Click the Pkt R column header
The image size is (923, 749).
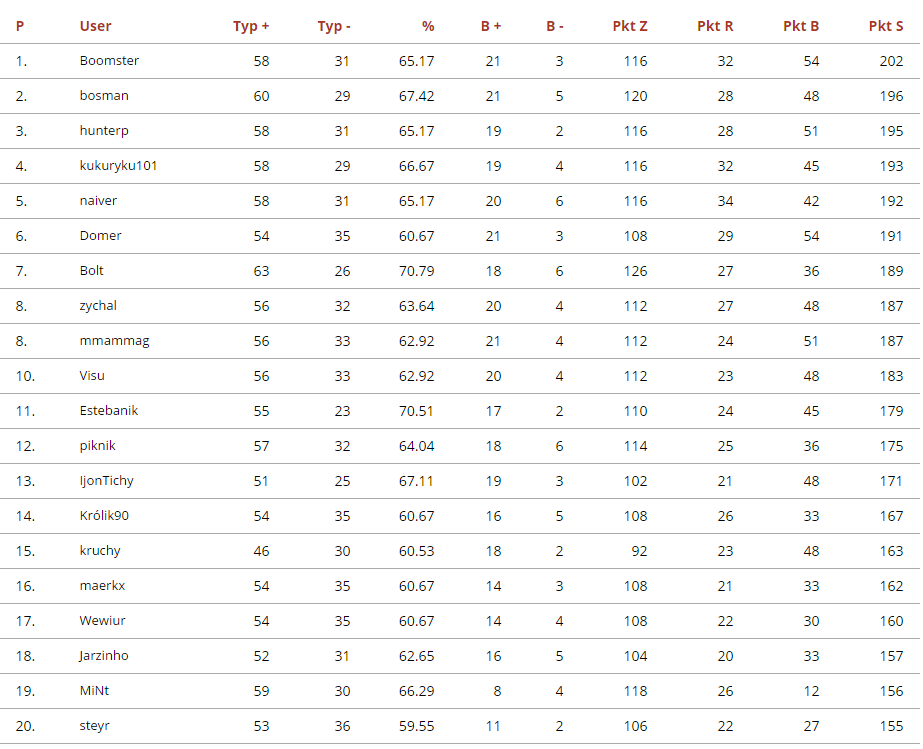pos(715,26)
